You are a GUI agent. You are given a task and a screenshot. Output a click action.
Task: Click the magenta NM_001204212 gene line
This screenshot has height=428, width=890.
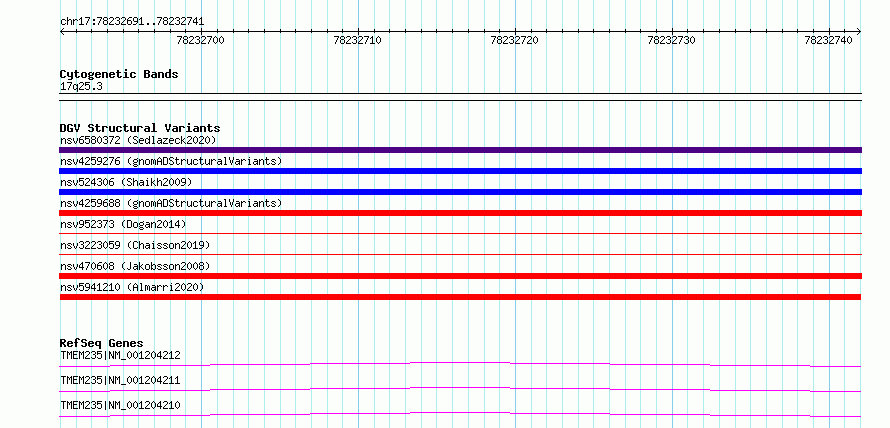(460, 363)
